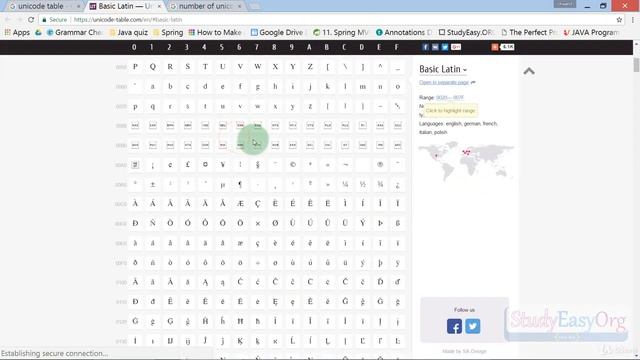Open the 11. Spring MV bookmark
This screenshot has height=360, width=640.
point(341,32)
